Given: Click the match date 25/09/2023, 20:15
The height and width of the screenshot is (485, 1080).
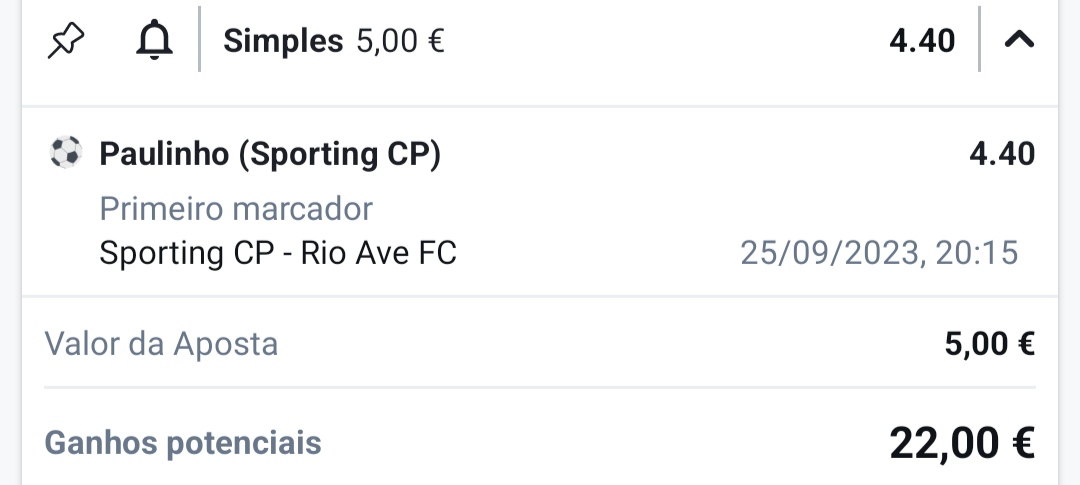Looking at the screenshot, I should (879, 253).
